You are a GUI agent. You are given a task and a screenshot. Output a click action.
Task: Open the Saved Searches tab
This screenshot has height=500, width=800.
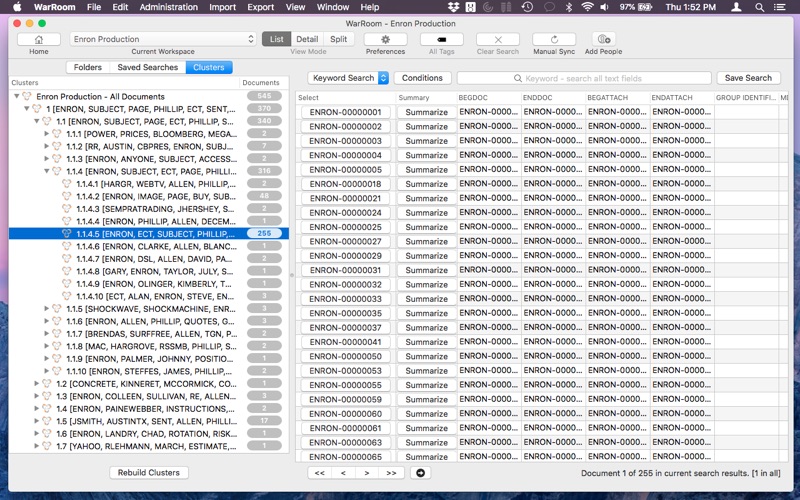click(x=147, y=67)
